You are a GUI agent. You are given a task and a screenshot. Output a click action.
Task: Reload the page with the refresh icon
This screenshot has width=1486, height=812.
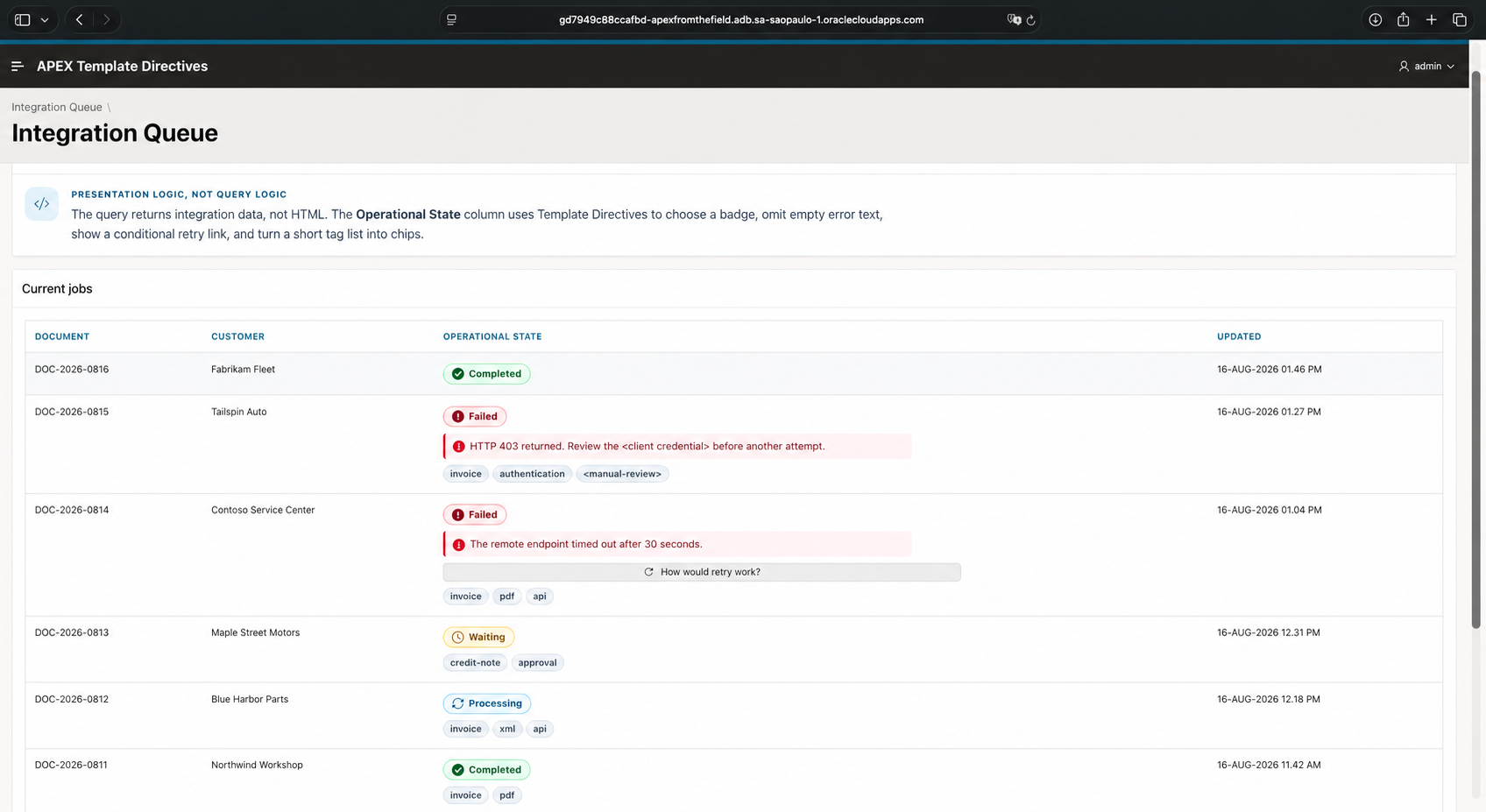(1030, 19)
